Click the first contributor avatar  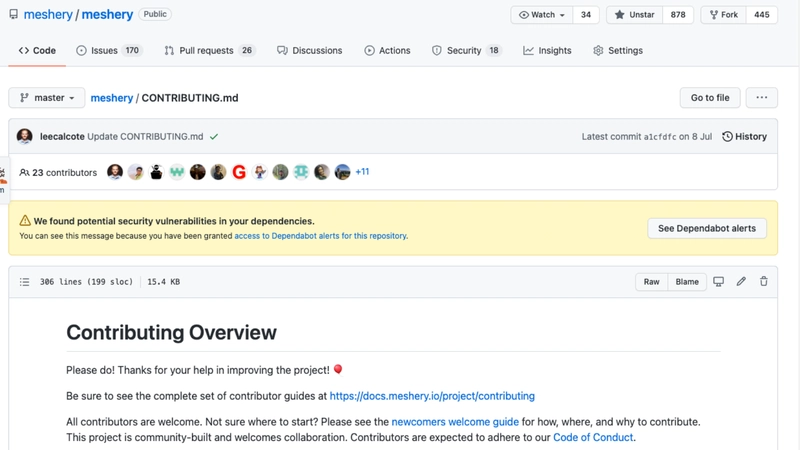(115, 172)
